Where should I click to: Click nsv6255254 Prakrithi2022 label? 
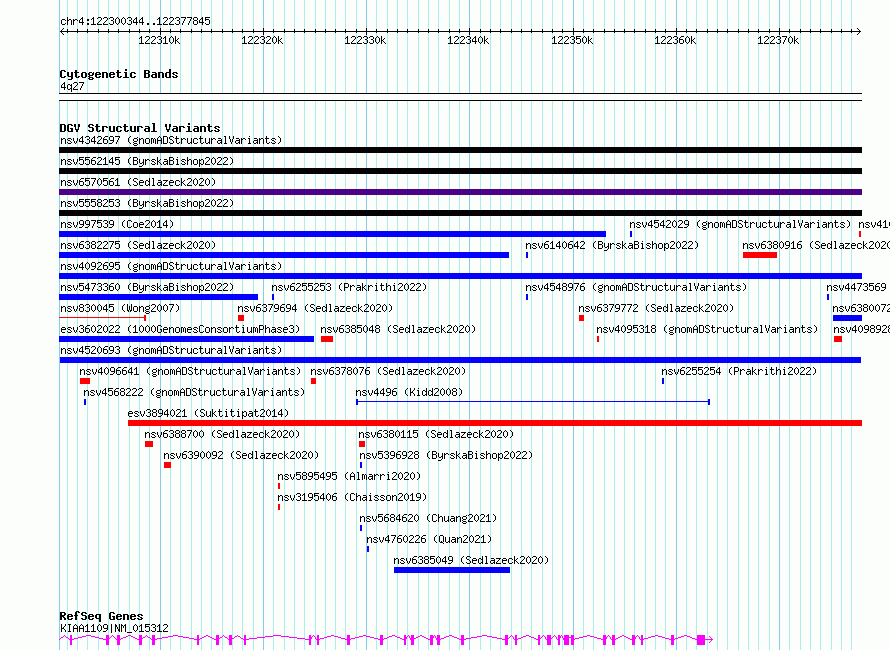click(739, 371)
